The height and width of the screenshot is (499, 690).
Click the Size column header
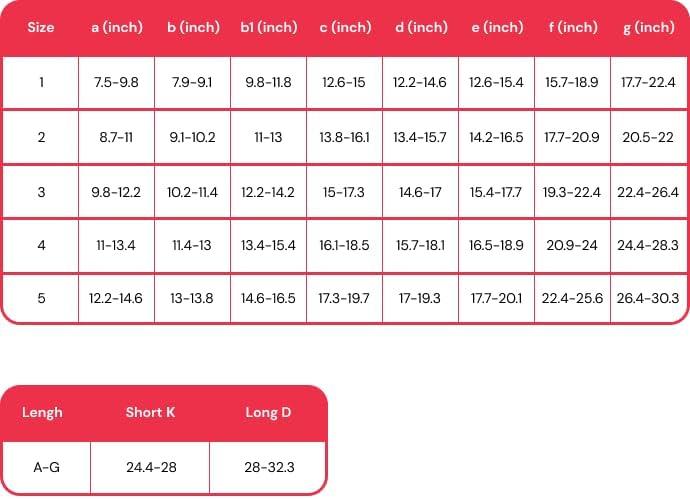(x=41, y=28)
